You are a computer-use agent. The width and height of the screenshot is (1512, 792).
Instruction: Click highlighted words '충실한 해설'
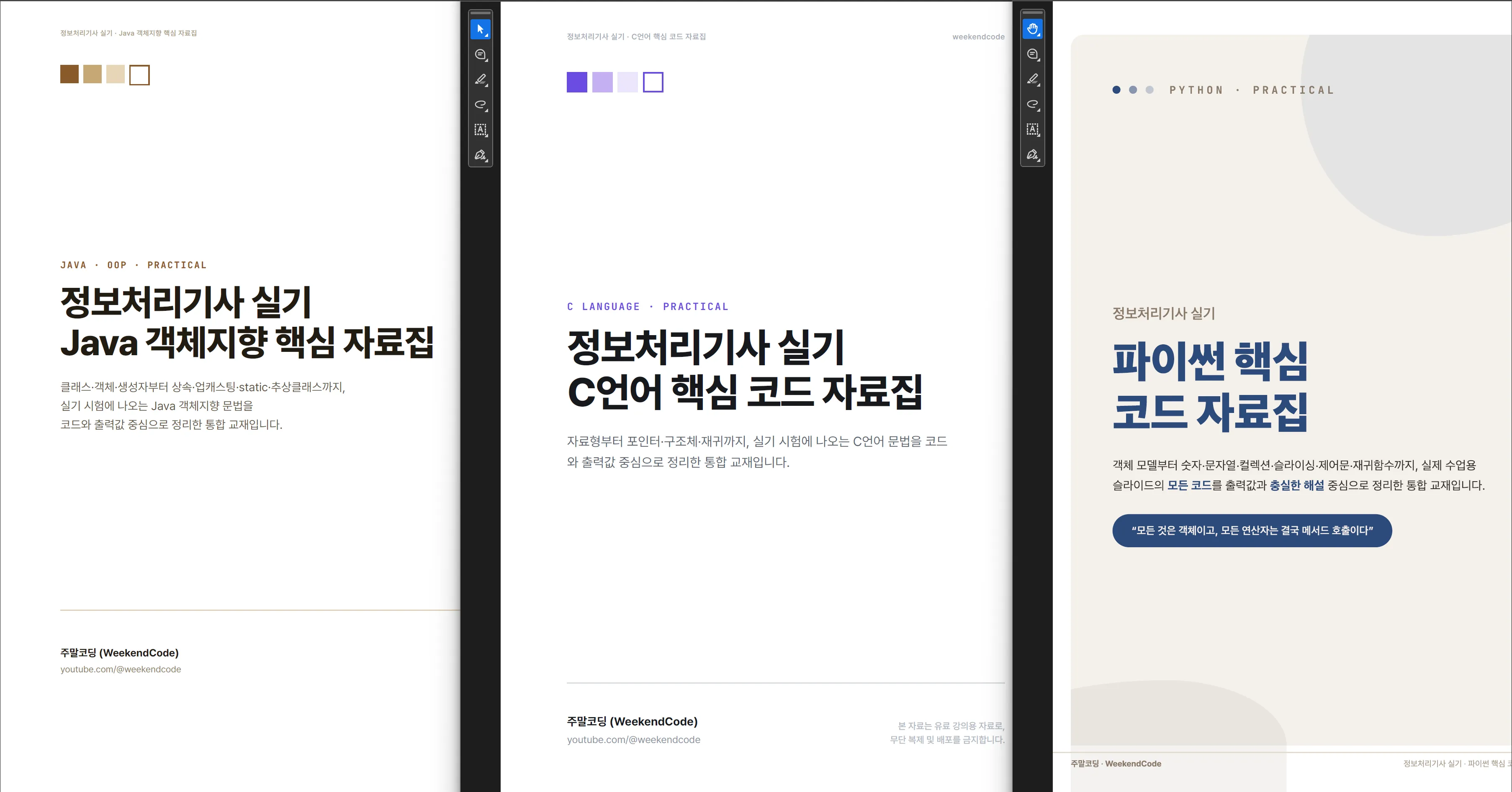[x=1296, y=486]
